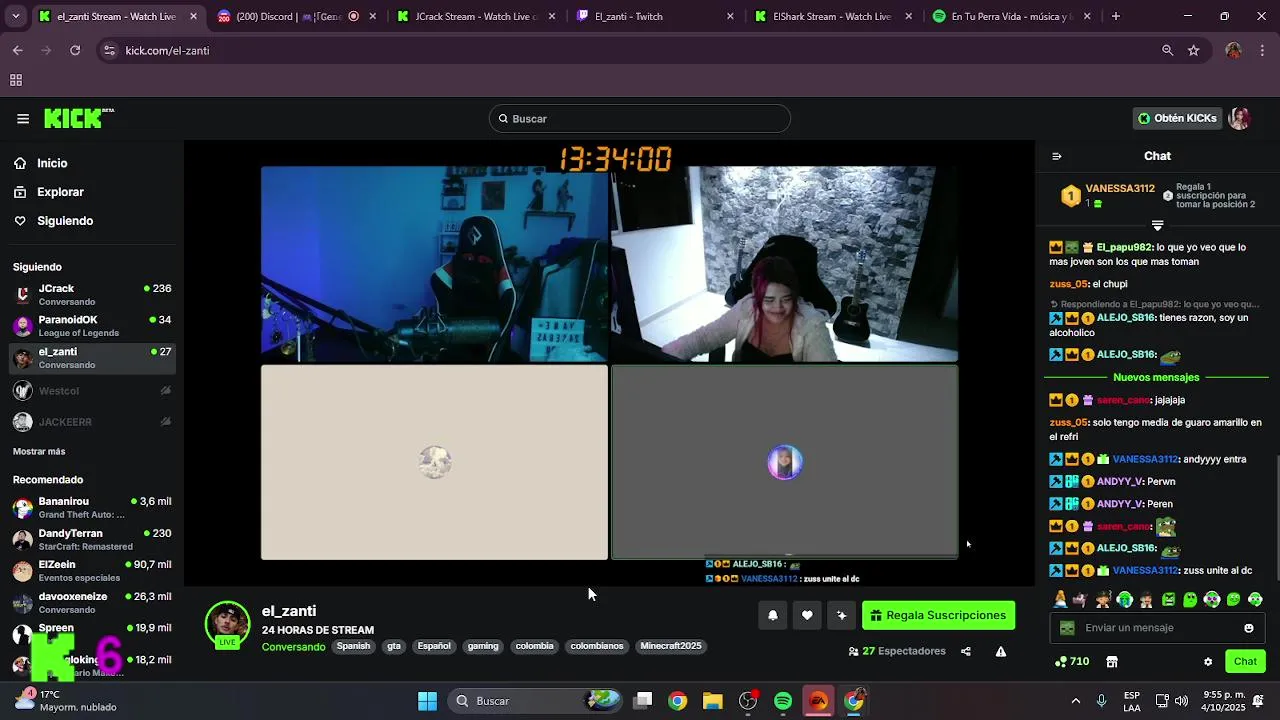Pick the first quick emote in chat
This screenshot has width=1280, height=720.
pos(1059,600)
